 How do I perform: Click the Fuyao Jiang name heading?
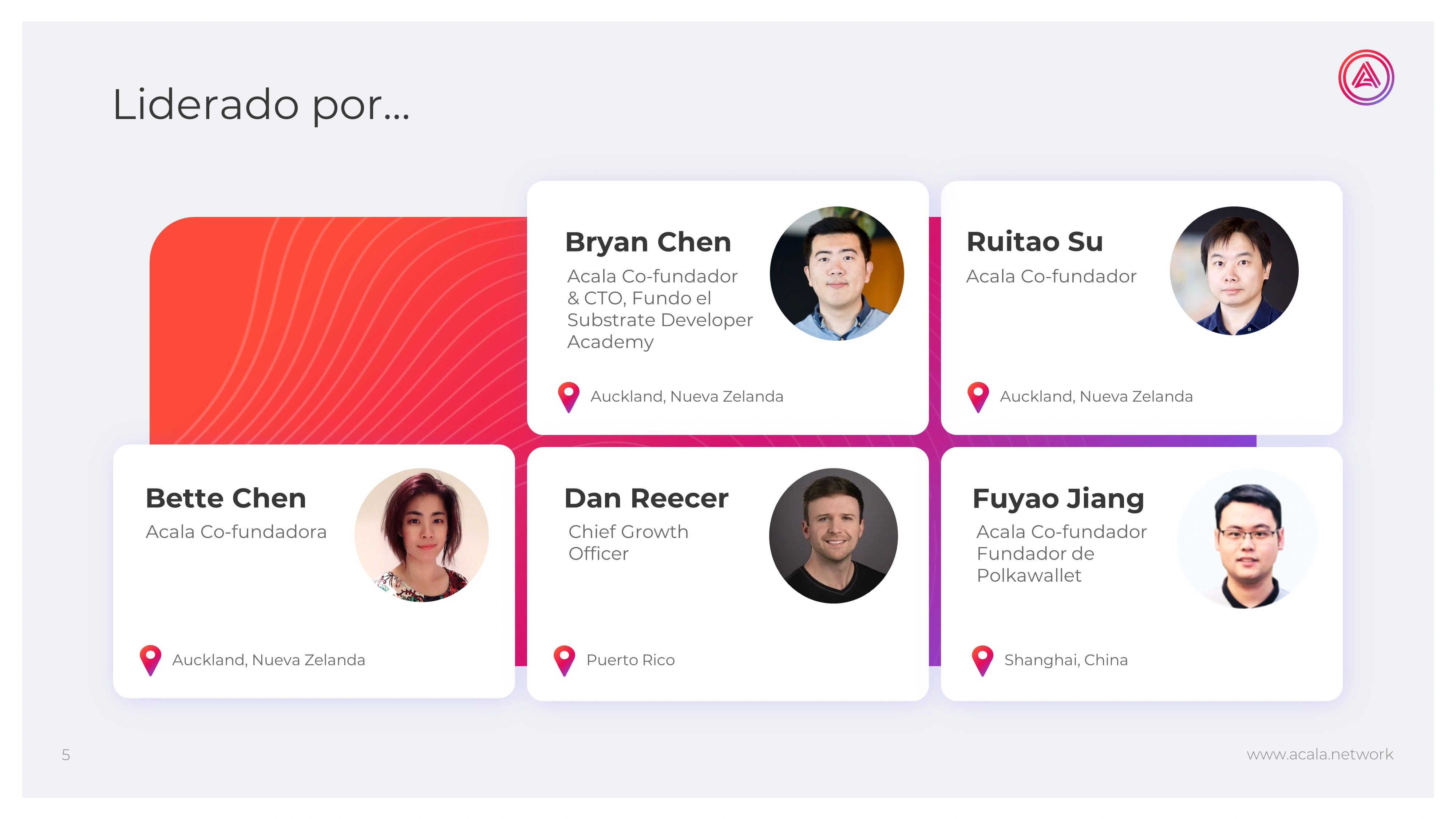[1058, 499]
